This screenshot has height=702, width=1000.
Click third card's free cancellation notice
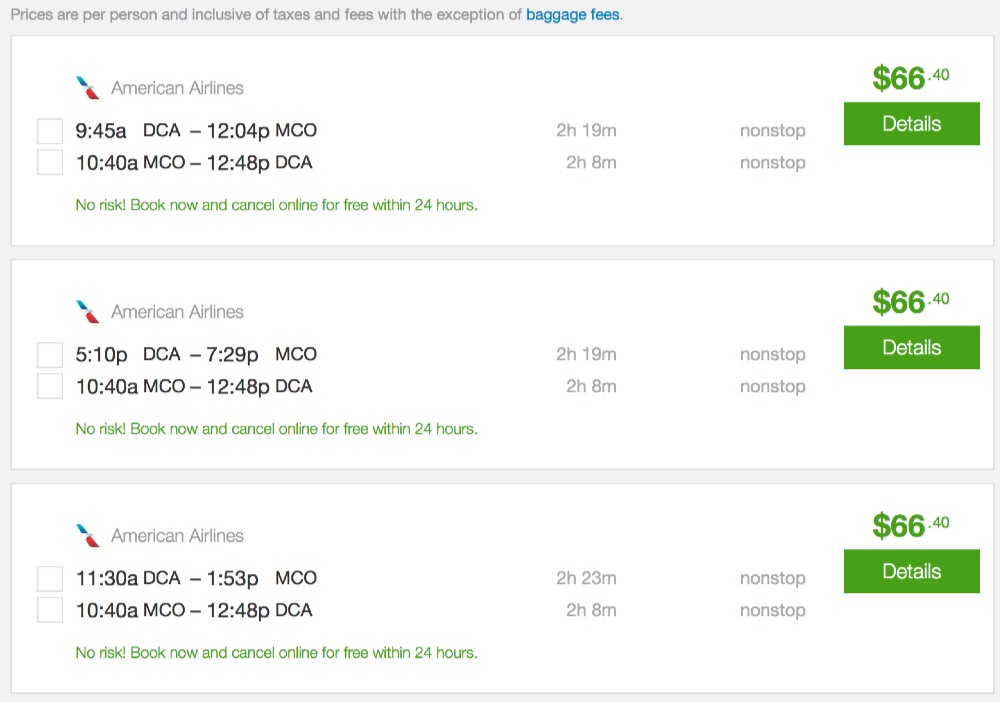tap(276, 653)
